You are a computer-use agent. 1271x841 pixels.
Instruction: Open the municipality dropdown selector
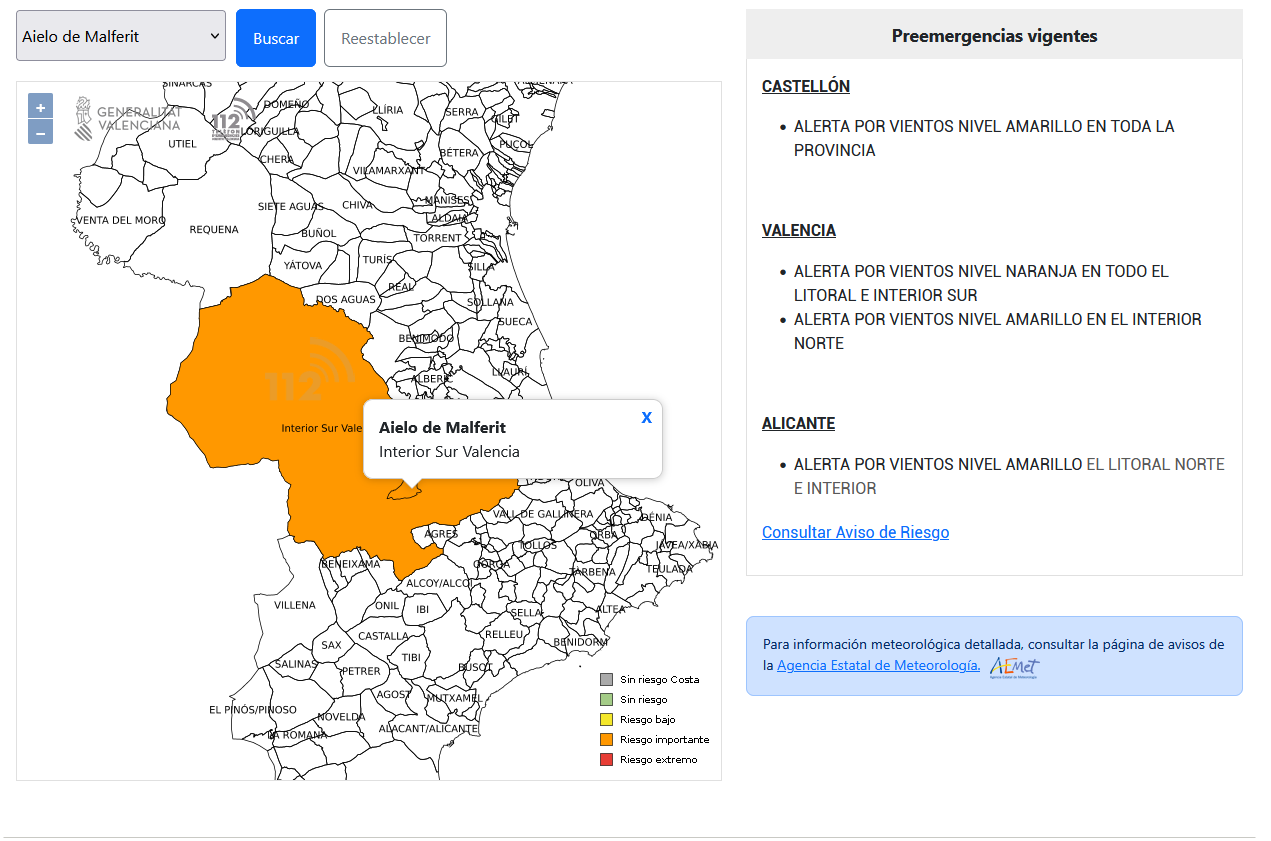[x=121, y=37]
